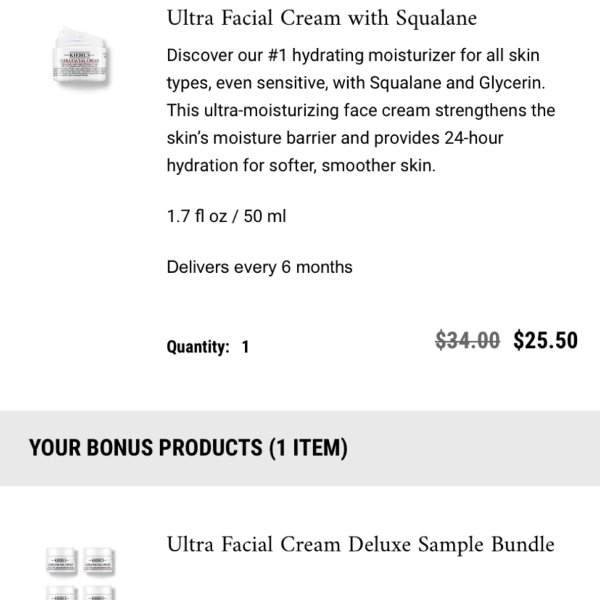Click the Quantity label
Viewport: 600px width, 600px height.
coord(198,347)
